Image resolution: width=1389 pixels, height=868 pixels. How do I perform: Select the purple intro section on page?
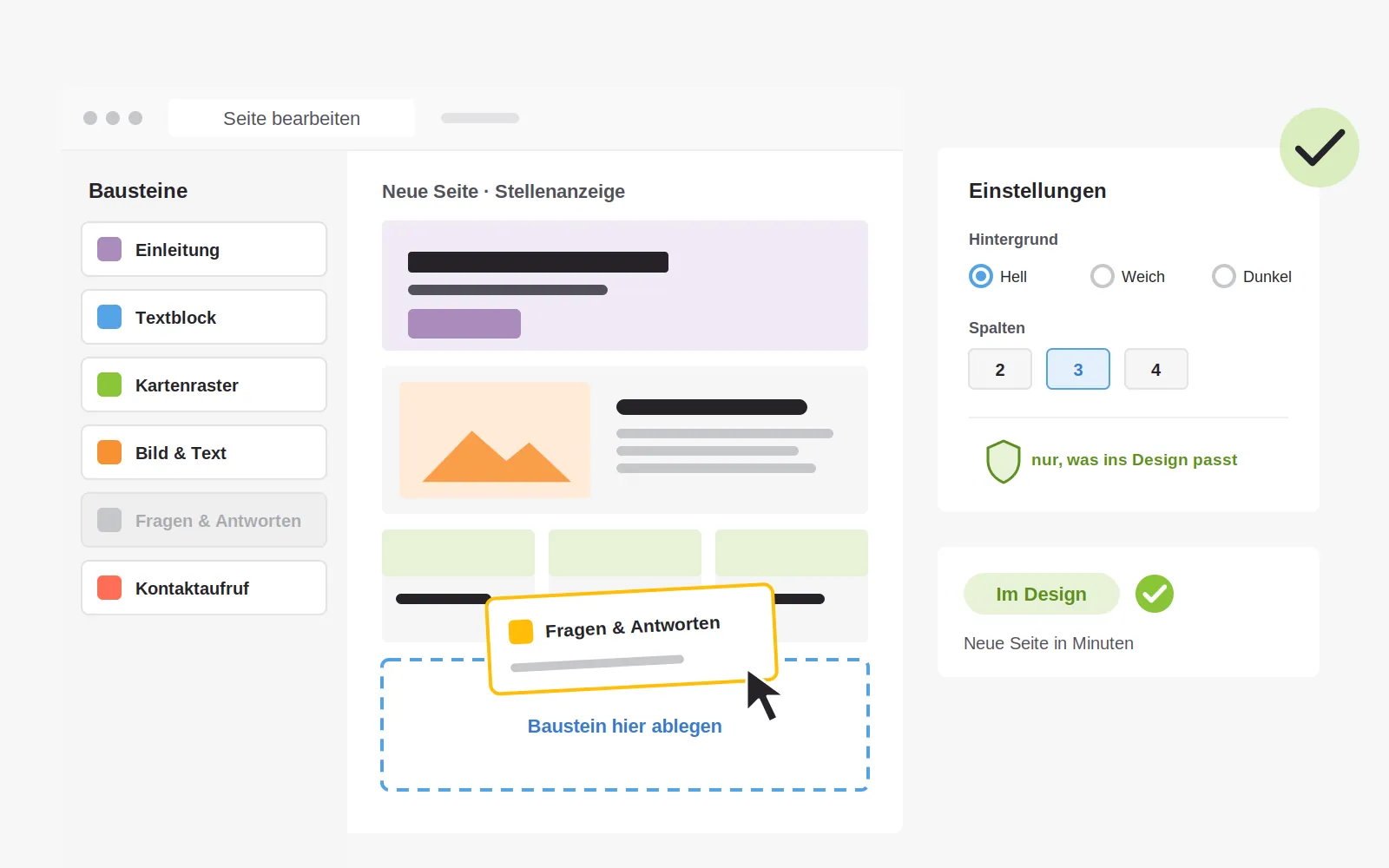click(x=625, y=286)
